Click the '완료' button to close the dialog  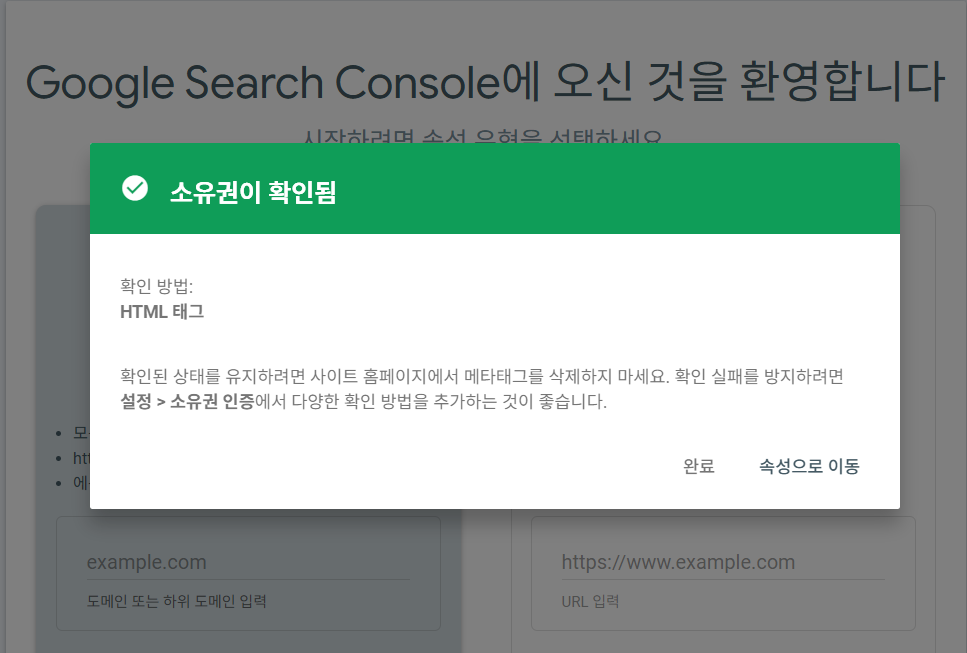point(699,466)
